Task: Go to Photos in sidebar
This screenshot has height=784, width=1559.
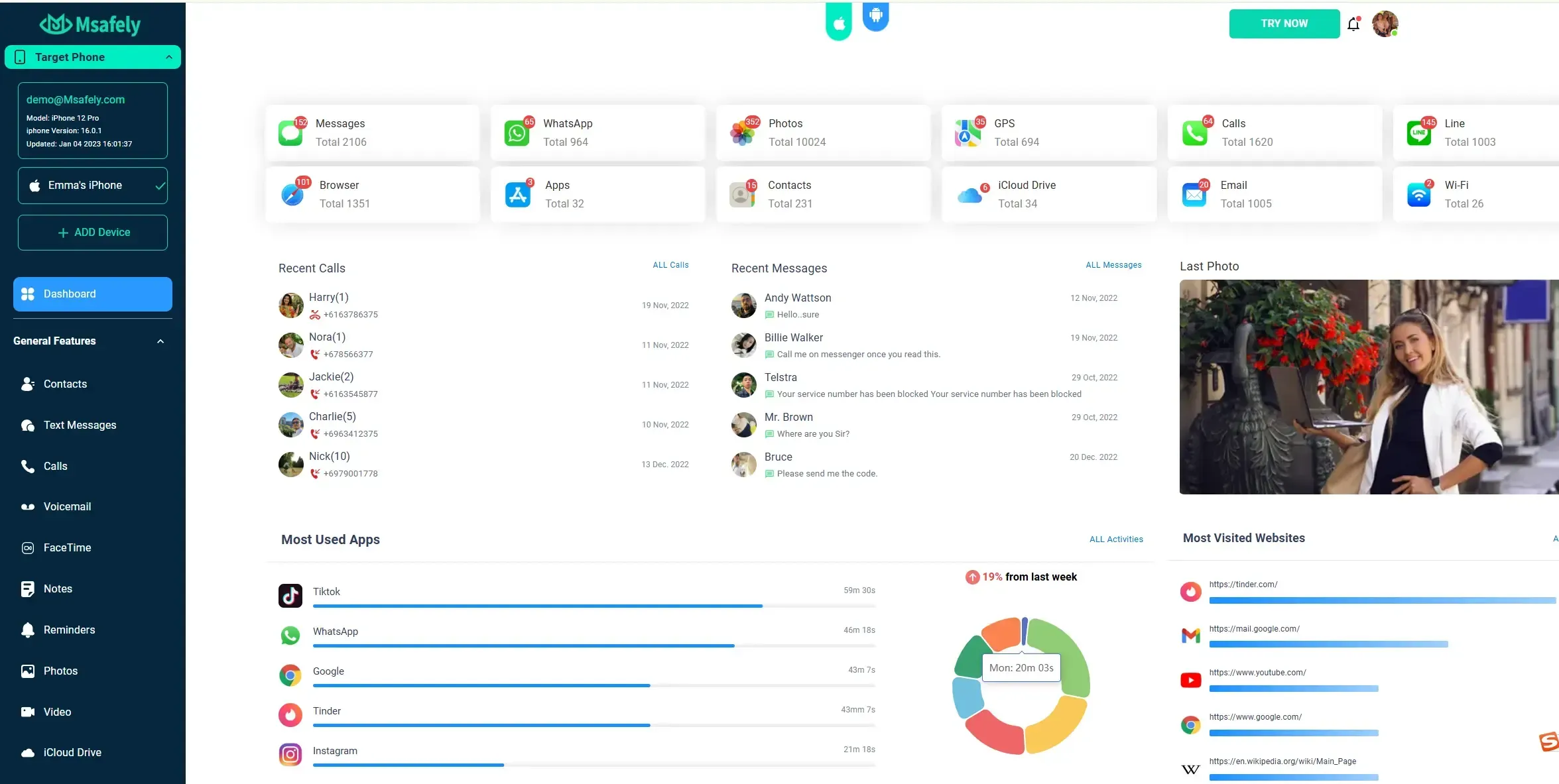Action: 60,671
